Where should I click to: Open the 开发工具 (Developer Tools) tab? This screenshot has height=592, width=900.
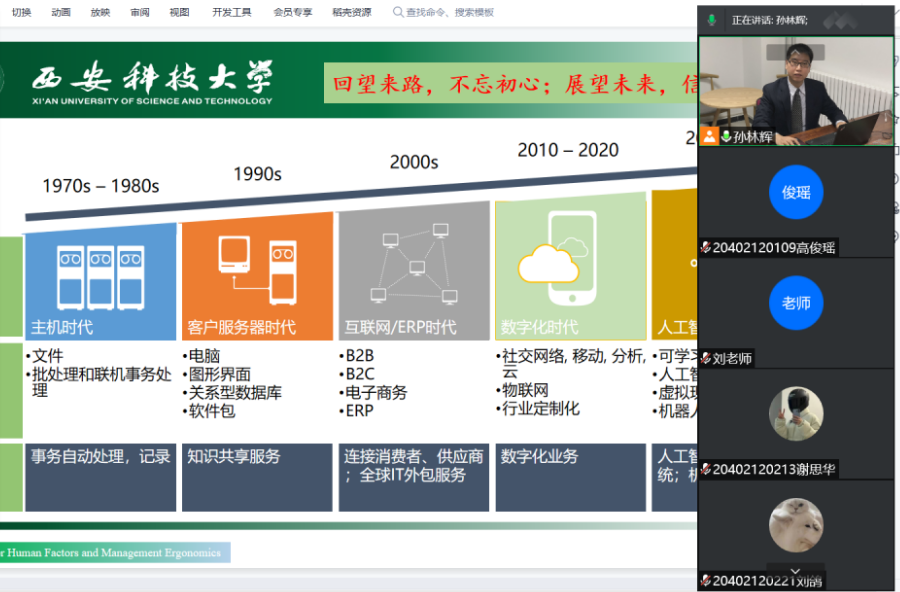coord(232,12)
